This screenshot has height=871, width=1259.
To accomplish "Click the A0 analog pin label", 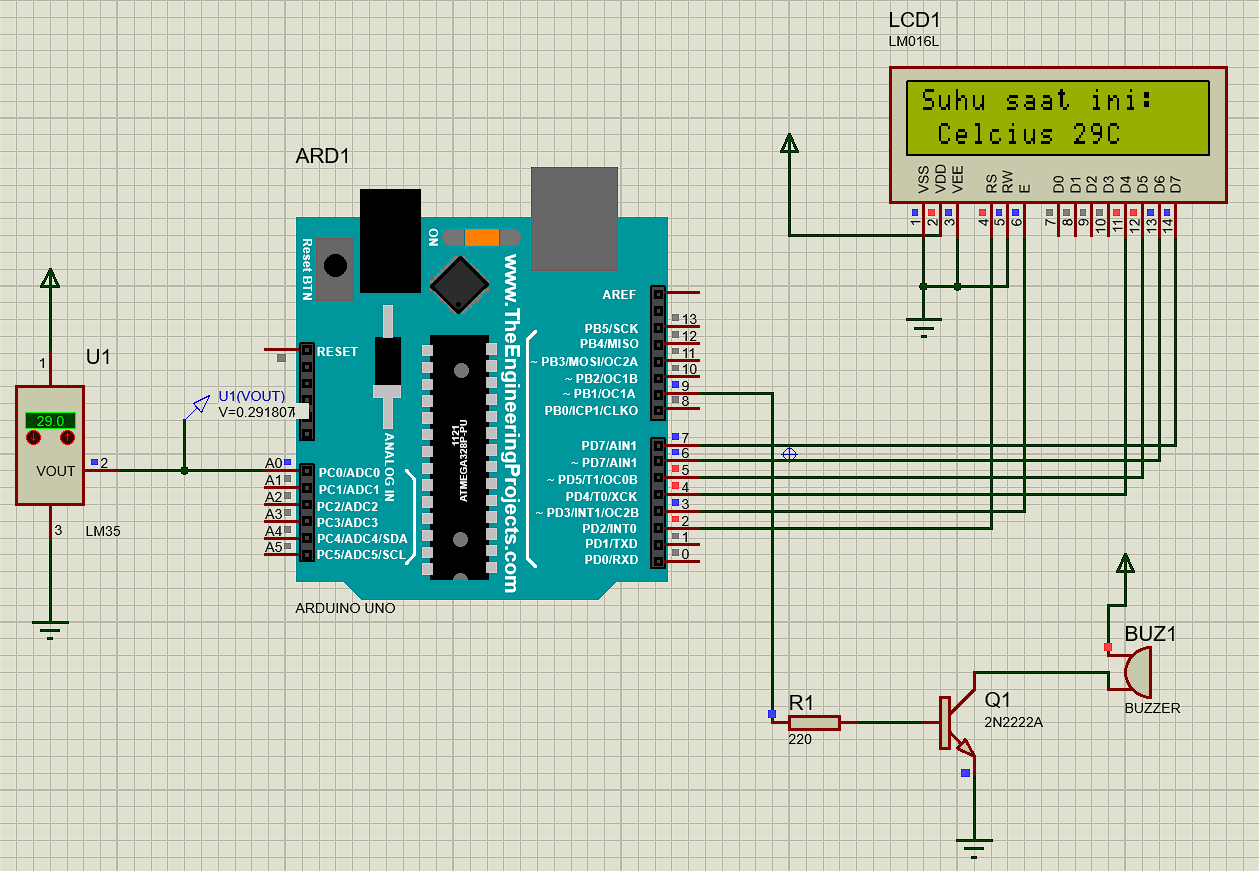I will coord(273,464).
